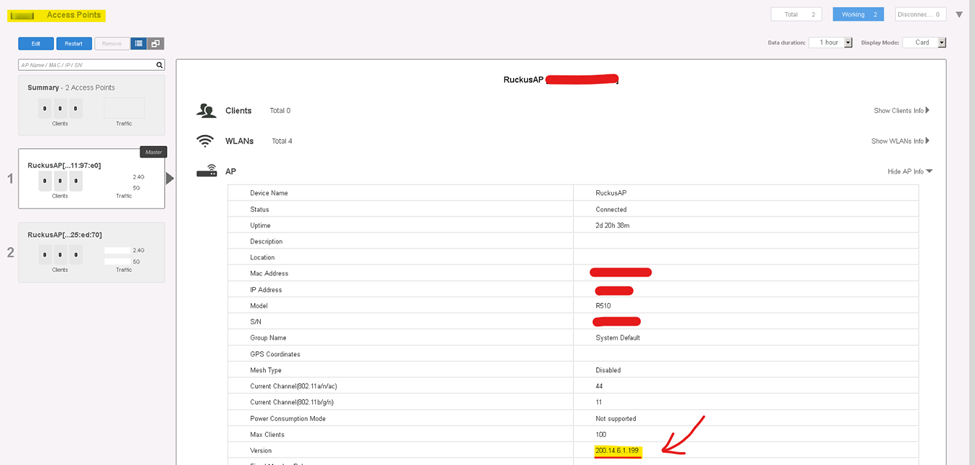
Task: Switch to card group view icon
Action: (x=155, y=44)
